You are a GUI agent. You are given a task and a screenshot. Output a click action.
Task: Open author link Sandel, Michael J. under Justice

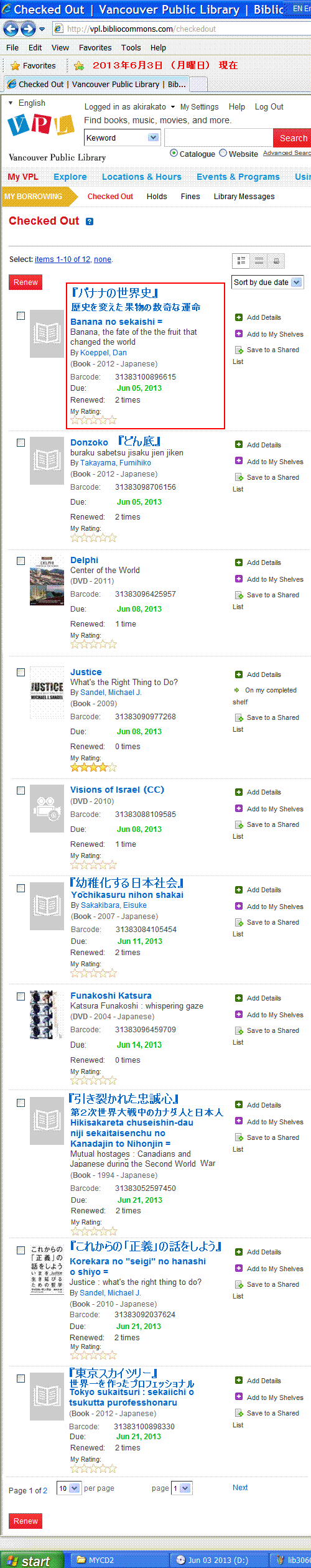(x=111, y=692)
